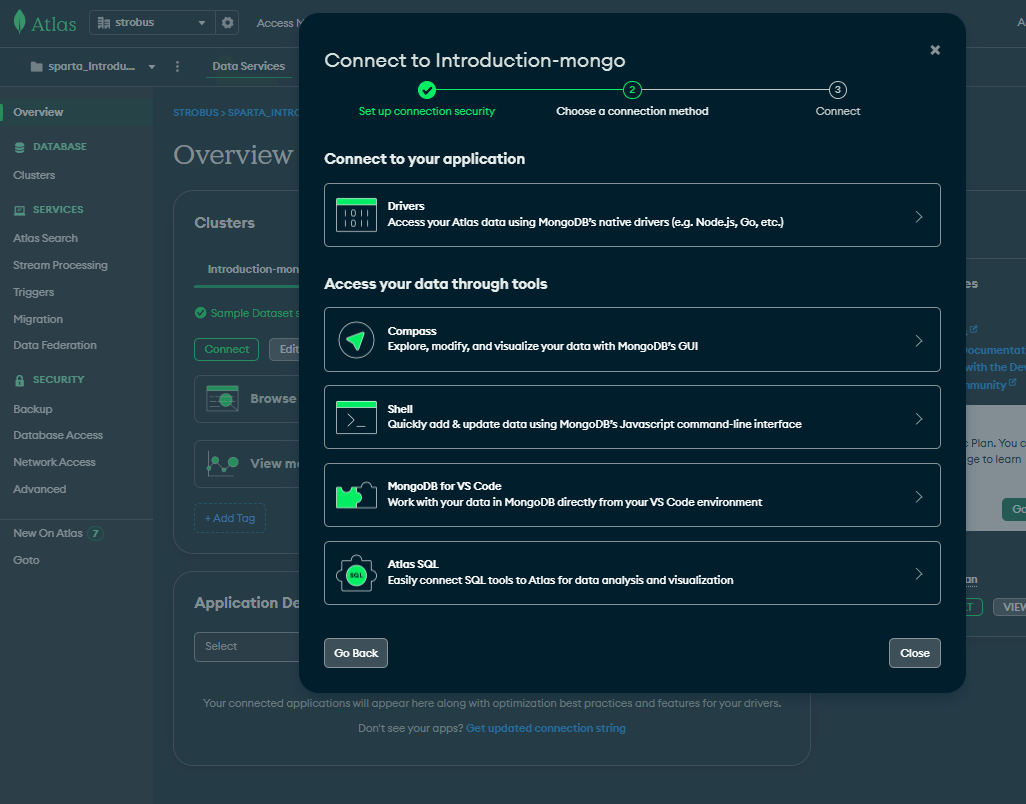1026x804 pixels.
Task: Open Backup in the sidebar
Action: pos(33,409)
